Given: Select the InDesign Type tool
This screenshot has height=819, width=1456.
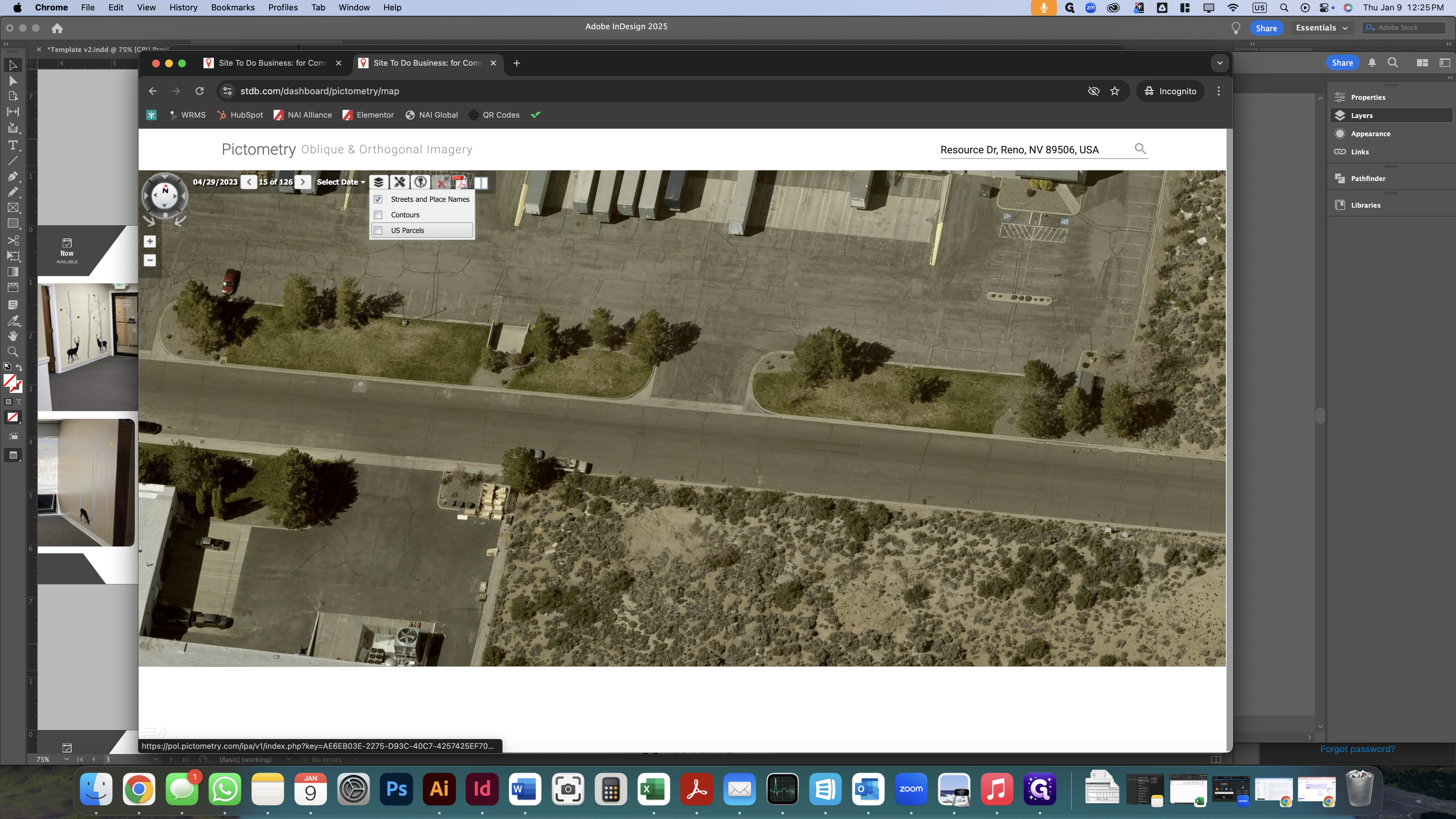Looking at the screenshot, I should 12,145.
